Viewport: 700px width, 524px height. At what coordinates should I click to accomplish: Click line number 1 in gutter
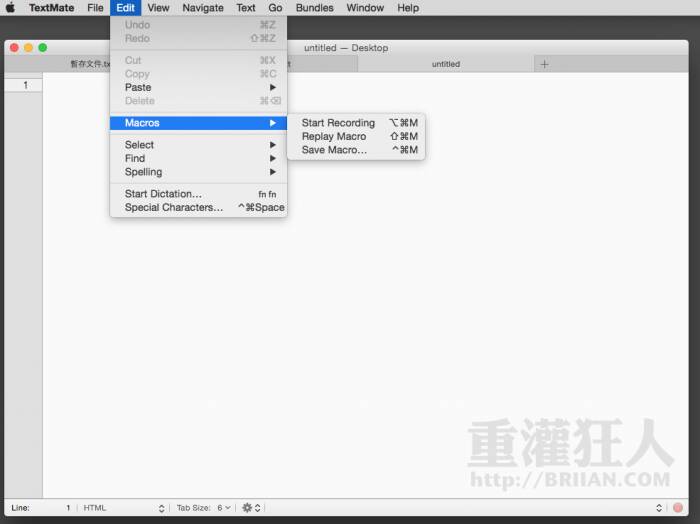pyautogui.click(x=25, y=85)
